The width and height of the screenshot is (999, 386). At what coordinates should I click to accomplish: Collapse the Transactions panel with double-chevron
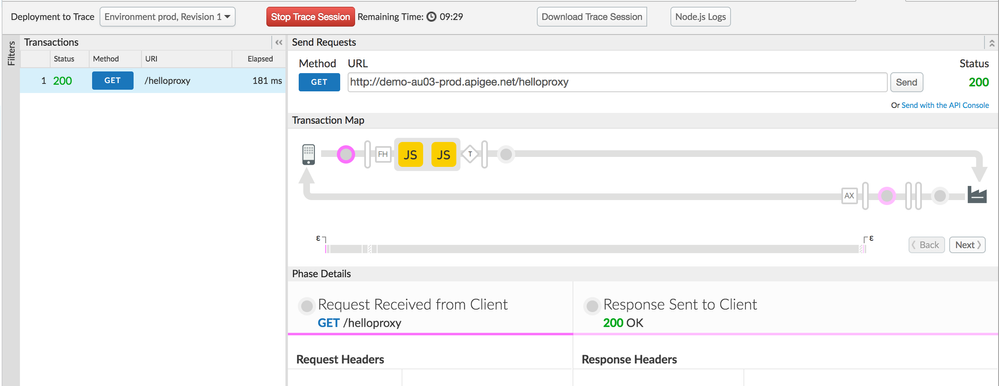278,43
